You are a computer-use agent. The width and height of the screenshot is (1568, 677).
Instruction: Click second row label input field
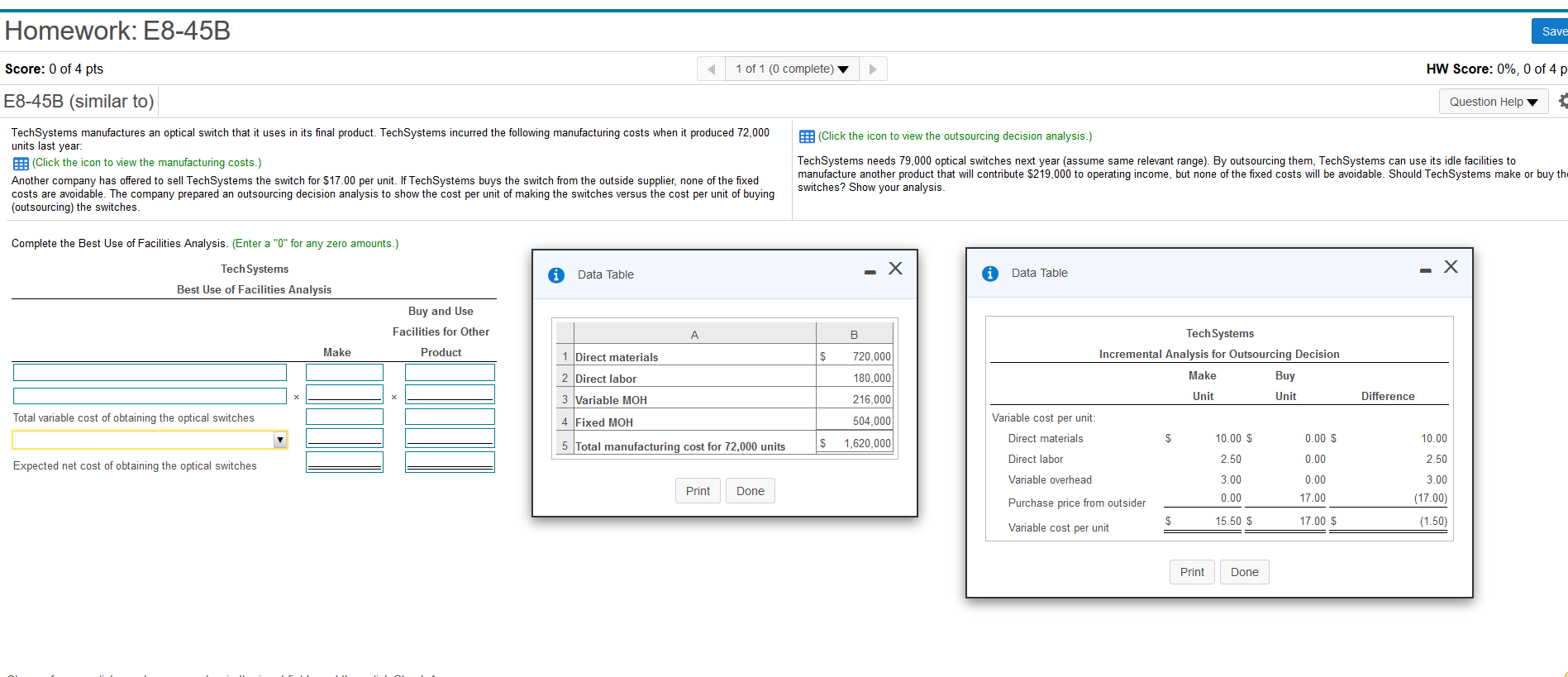click(150, 396)
